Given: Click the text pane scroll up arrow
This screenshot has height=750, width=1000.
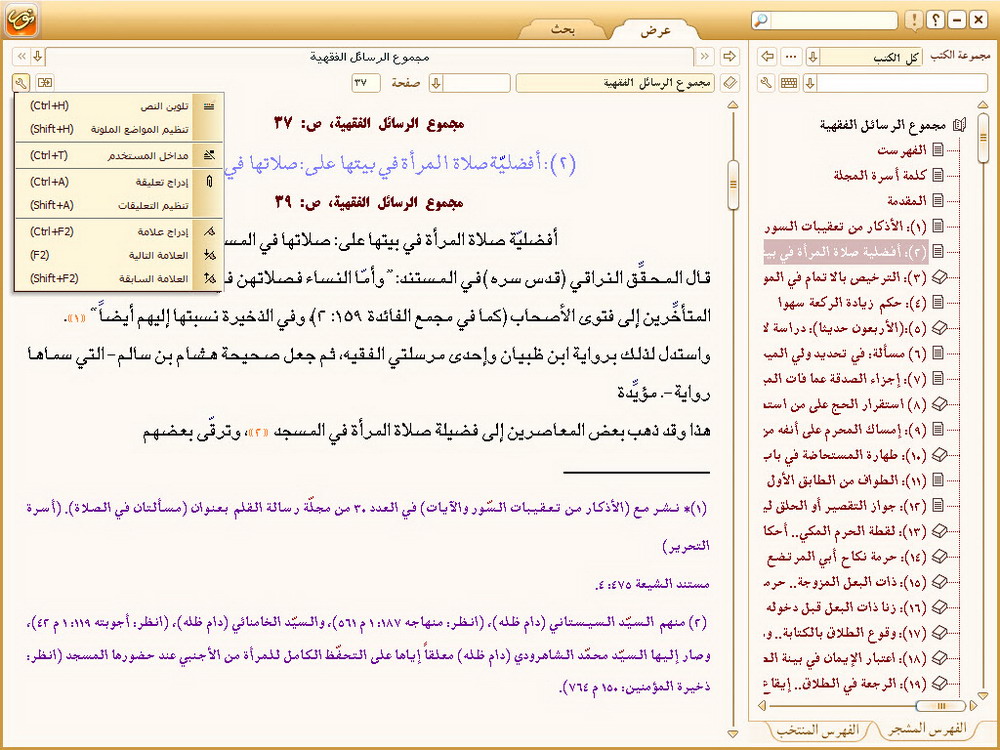Looking at the screenshot, I should coord(733,105).
